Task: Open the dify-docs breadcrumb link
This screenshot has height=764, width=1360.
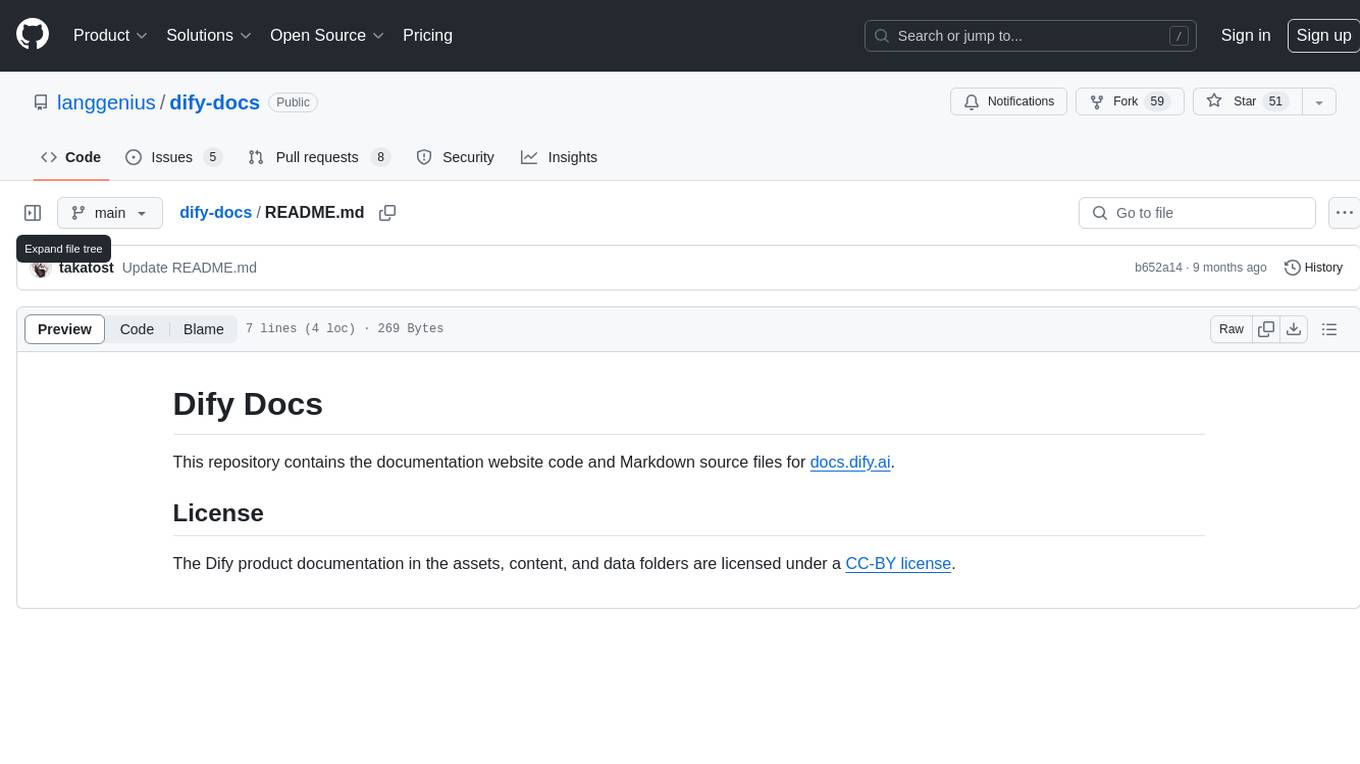Action: [216, 213]
